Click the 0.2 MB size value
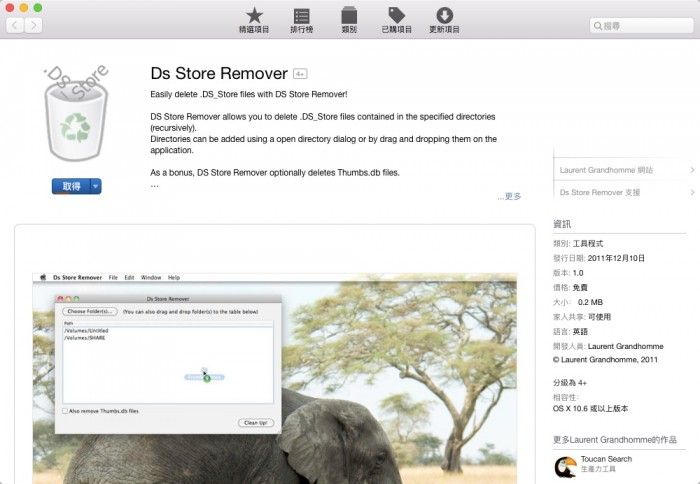Screen dimensions: 700x484 tap(590, 302)
